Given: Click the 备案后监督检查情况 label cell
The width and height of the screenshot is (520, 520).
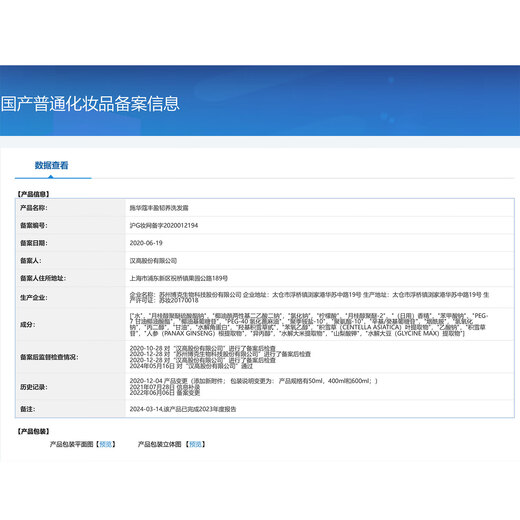Looking at the screenshot, I should point(70,357).
